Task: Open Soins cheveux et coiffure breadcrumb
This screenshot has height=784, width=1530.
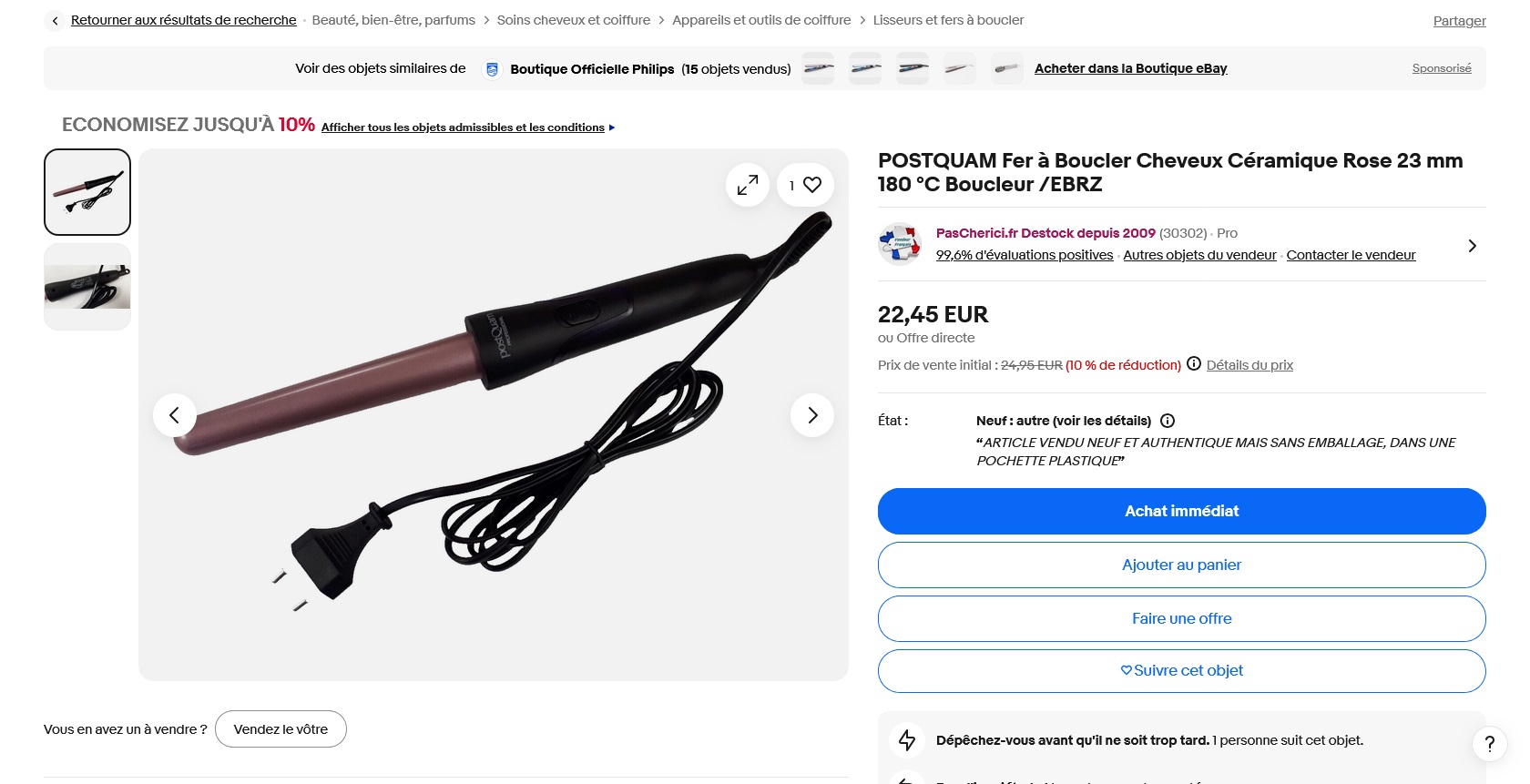Action: [574, 20]
